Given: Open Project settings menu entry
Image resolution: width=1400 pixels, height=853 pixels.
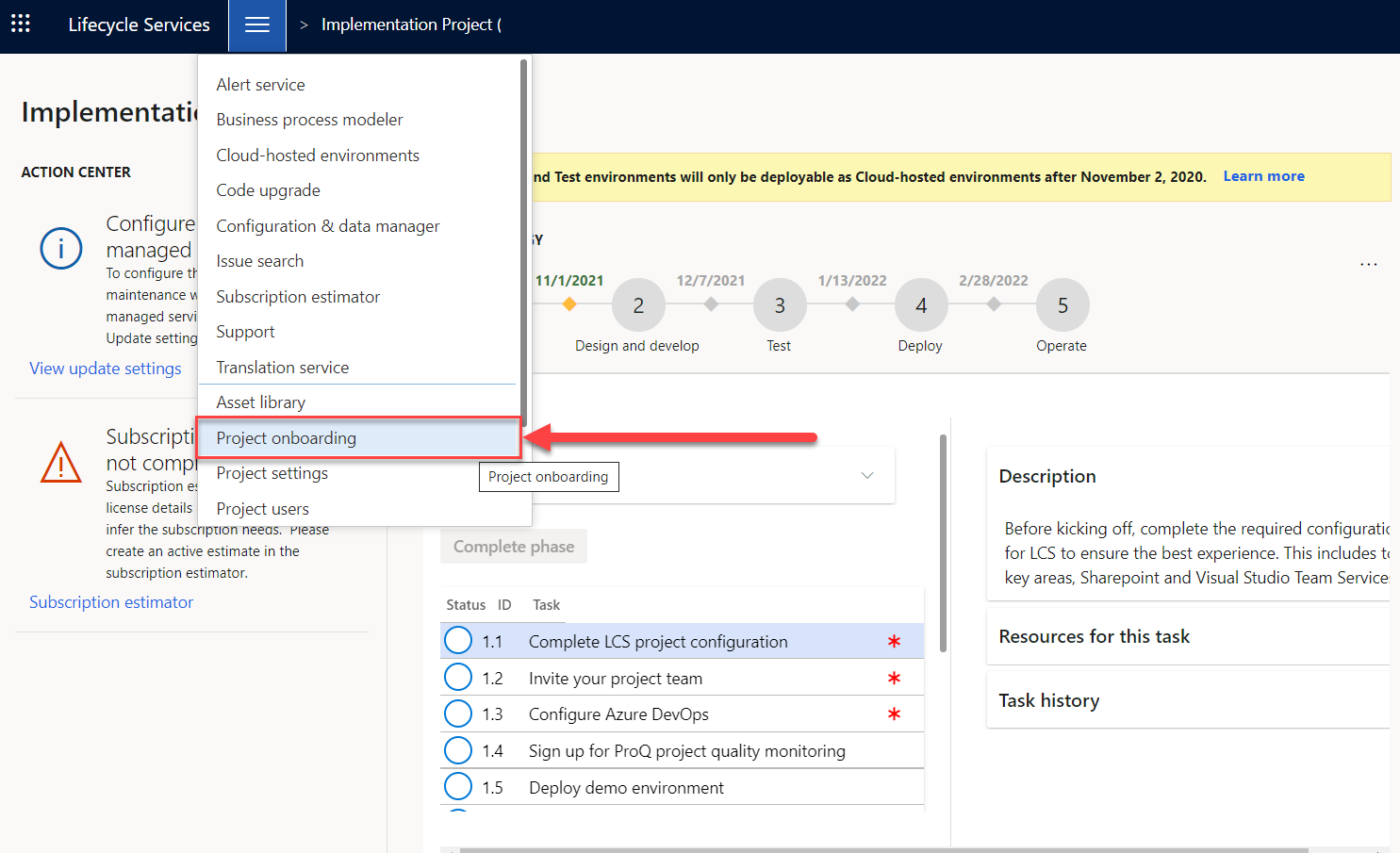Looking at the screenshot, I should point(272,473).
